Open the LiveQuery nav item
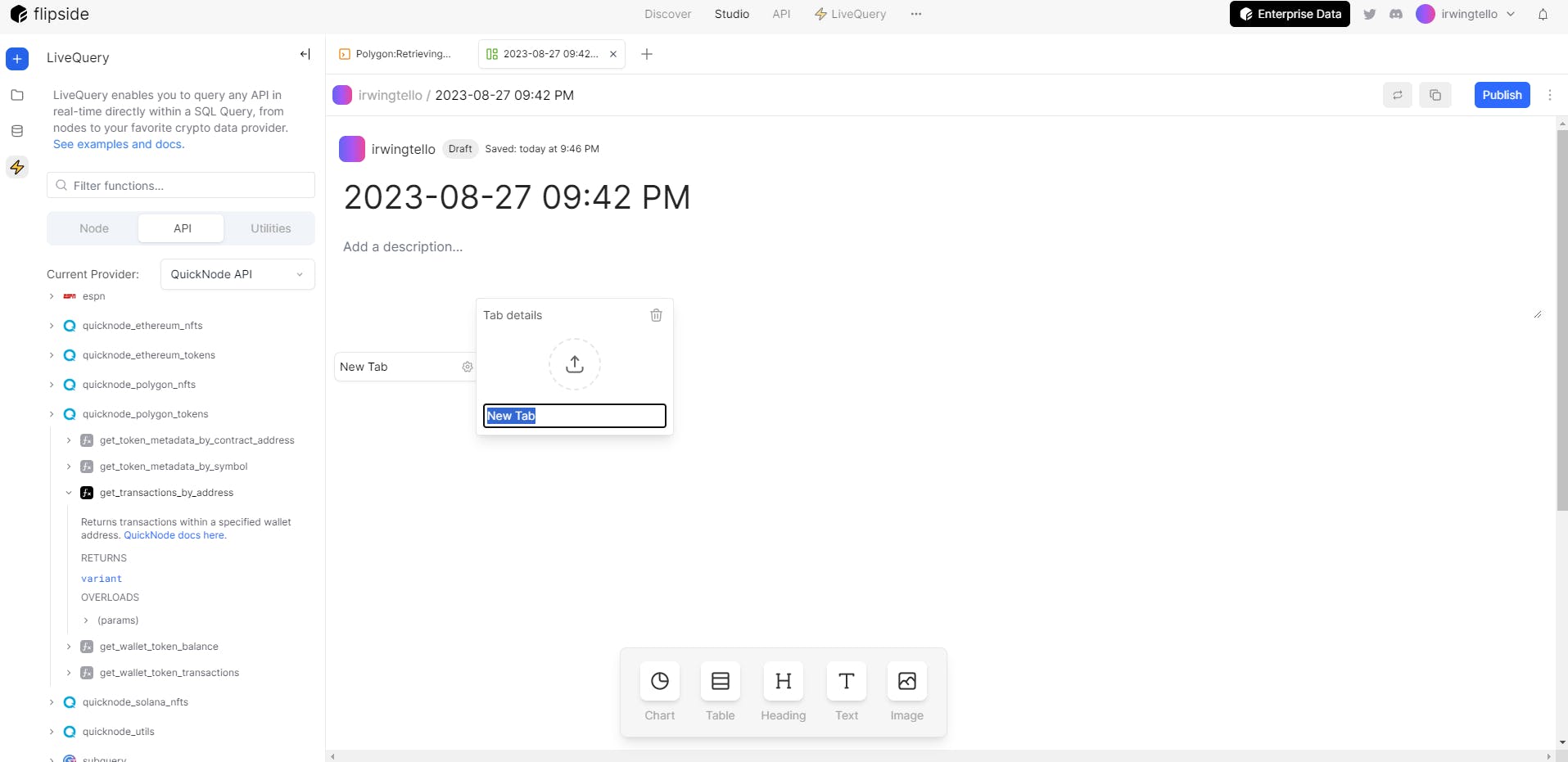 [x=851, y=14]
